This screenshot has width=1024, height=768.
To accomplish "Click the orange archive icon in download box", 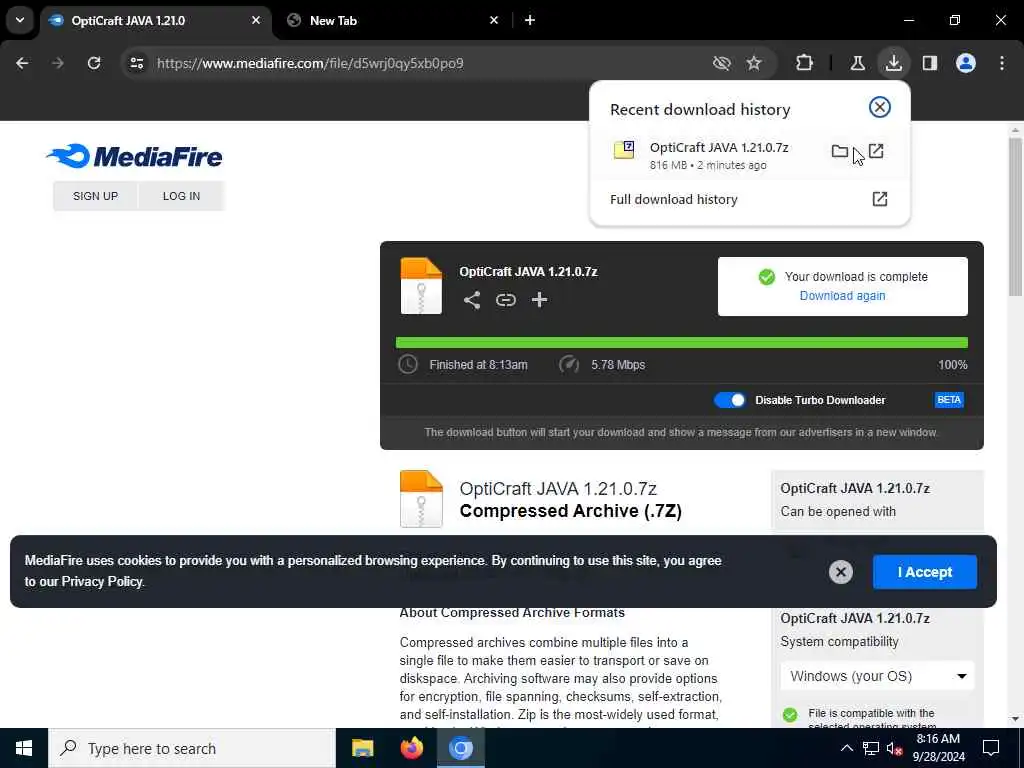I will [421, 286].
